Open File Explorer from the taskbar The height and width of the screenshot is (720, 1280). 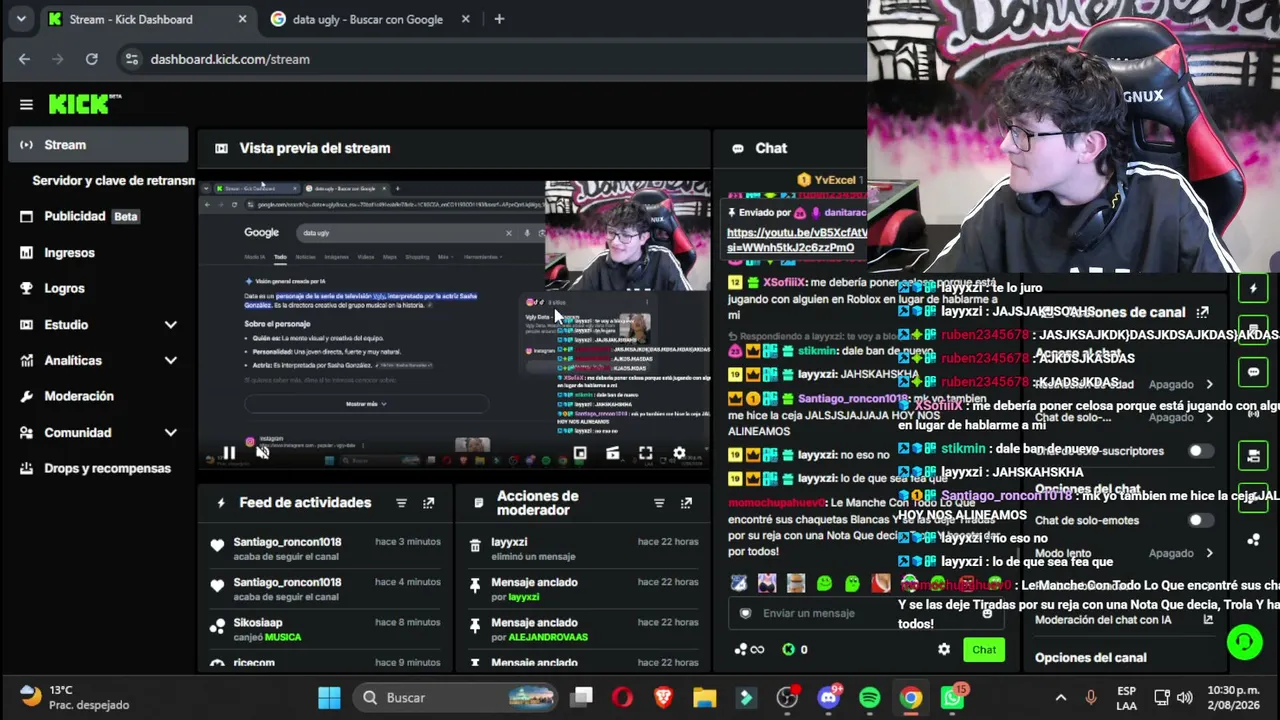tap(705, 697)
